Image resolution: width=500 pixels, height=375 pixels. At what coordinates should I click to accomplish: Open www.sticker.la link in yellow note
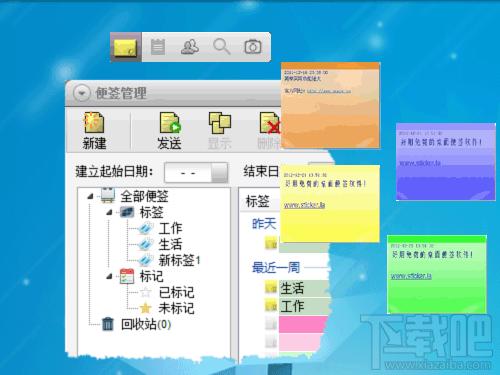point(304,205)
